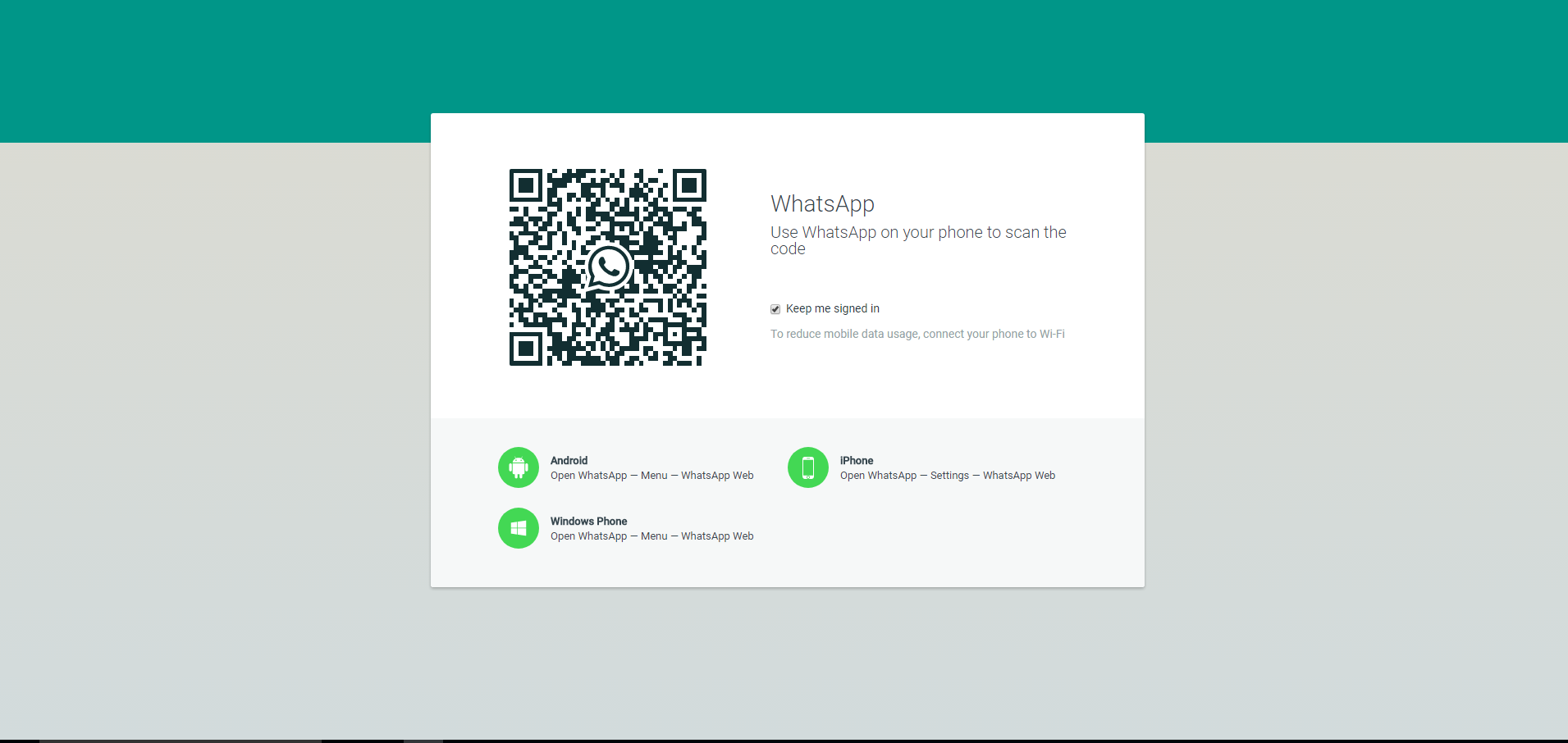The image size is (1568, 743).
Task: Click iPhone's "Open WhatsApp — Settings" instruction
Action: pyautogui.click(x=948, y=476)
